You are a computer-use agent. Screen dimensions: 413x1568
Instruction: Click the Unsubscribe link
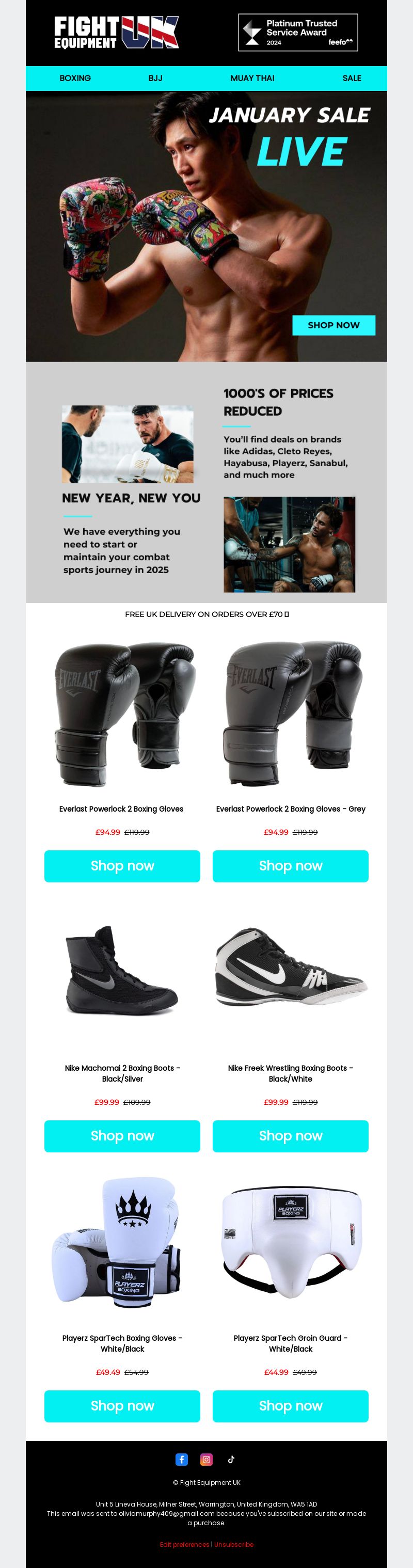pos(233,1544)
